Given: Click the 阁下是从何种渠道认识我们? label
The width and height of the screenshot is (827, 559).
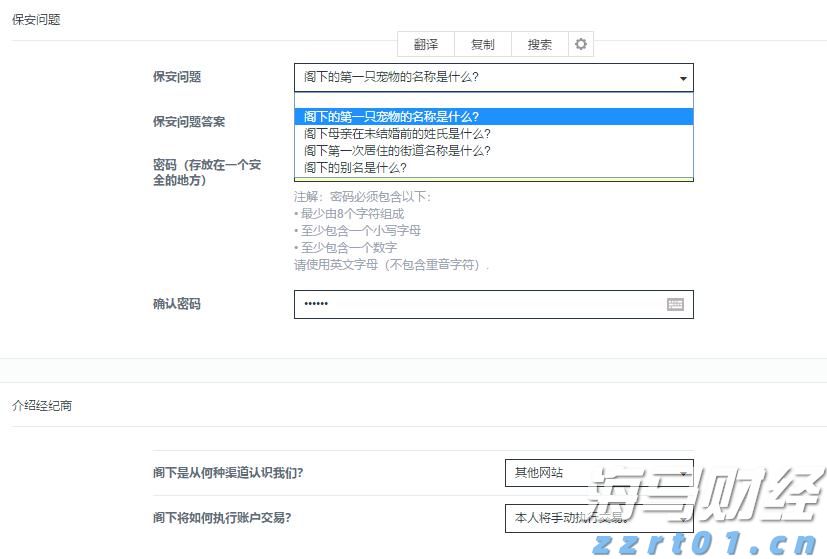Looking at the screenshot, I should [x=228, y=473].
